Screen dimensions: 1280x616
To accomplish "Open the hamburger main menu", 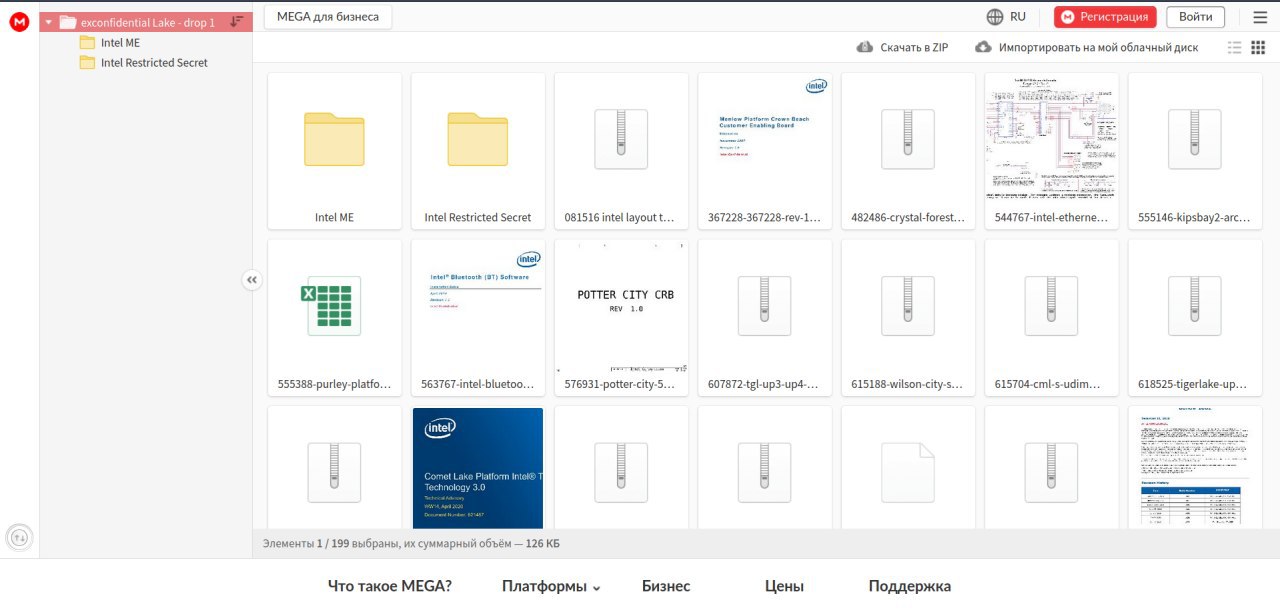I will tap(1259, 17).
